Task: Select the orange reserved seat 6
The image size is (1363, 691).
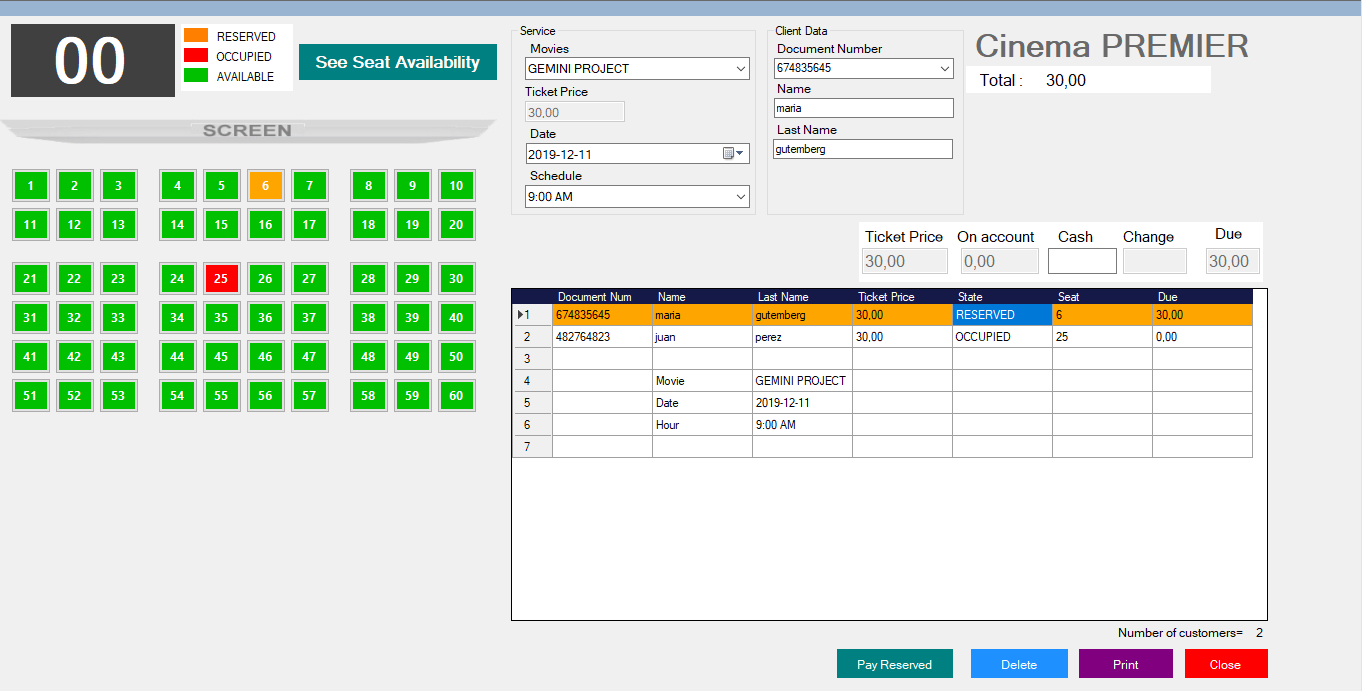Action: point(265,185)
